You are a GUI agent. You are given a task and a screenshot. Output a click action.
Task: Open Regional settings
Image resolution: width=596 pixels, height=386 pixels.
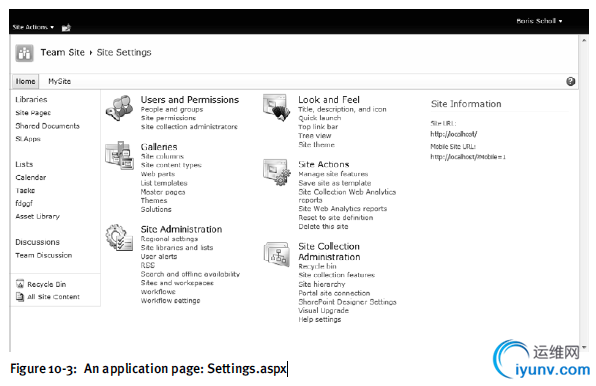169,239
